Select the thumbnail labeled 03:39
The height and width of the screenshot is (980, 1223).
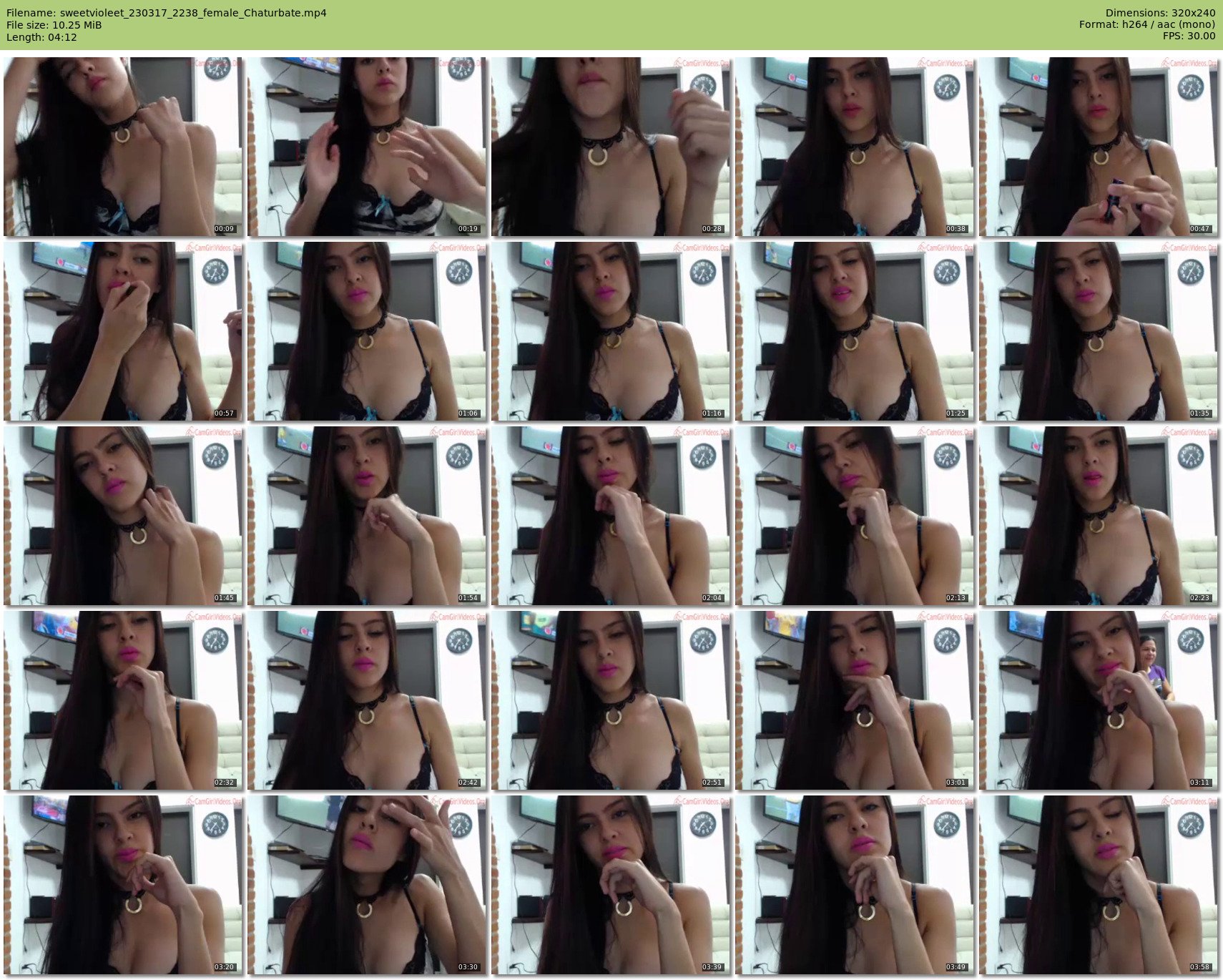click(x=611, y=885)
